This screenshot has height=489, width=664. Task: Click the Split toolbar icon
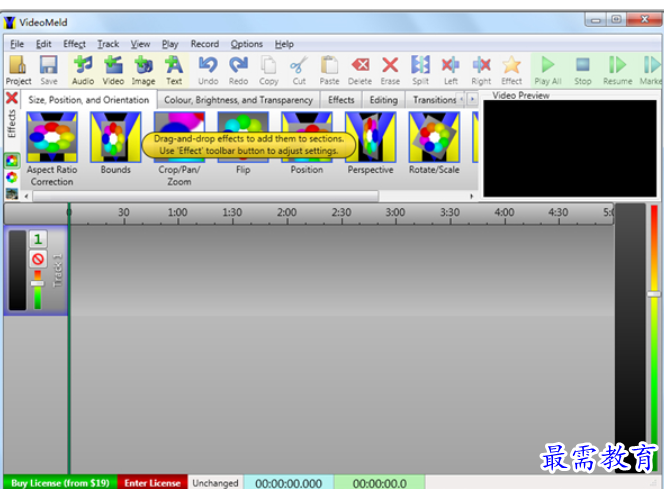tap(421, 70)
